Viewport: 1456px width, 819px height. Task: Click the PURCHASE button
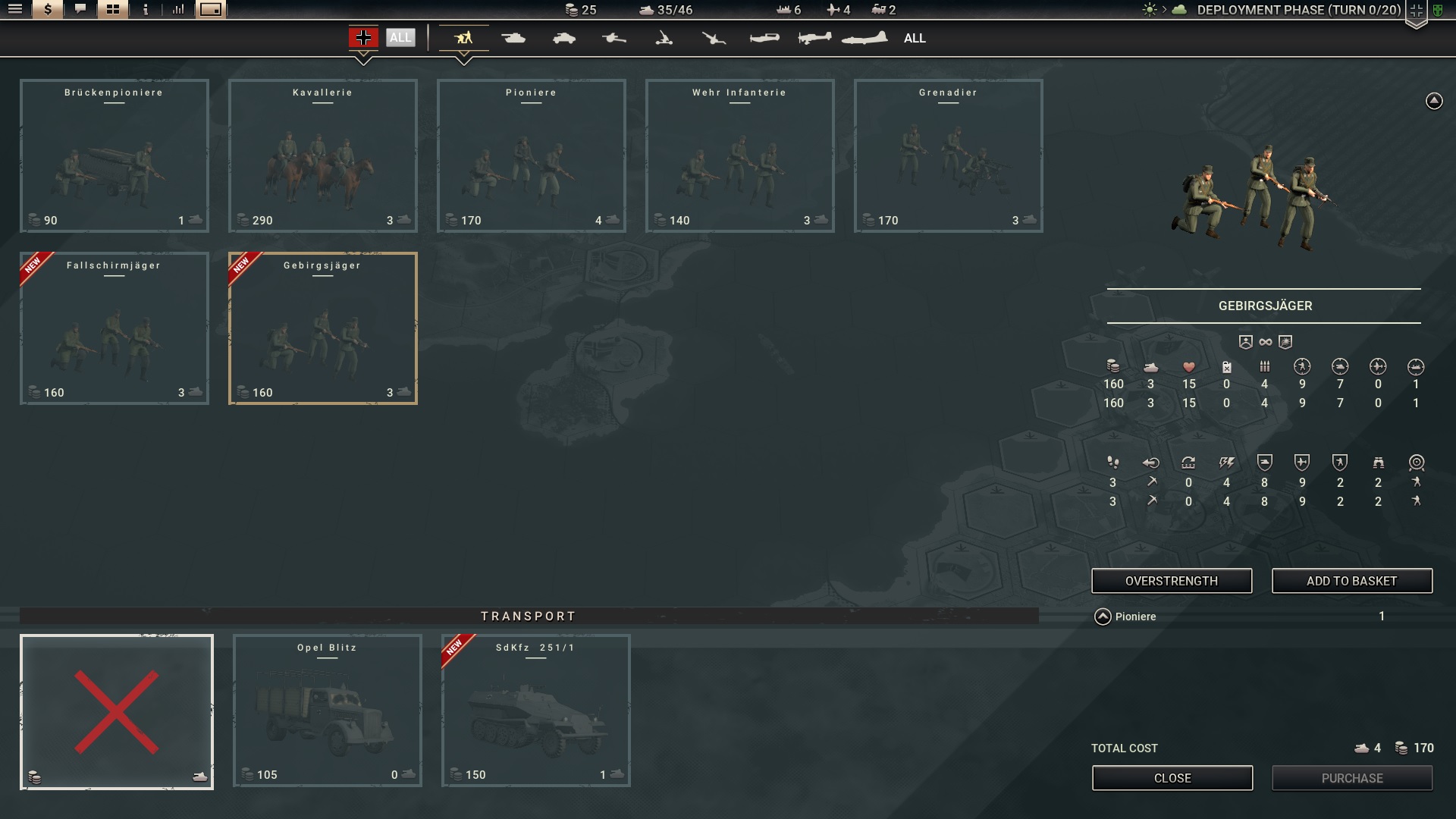point(1352,778)
